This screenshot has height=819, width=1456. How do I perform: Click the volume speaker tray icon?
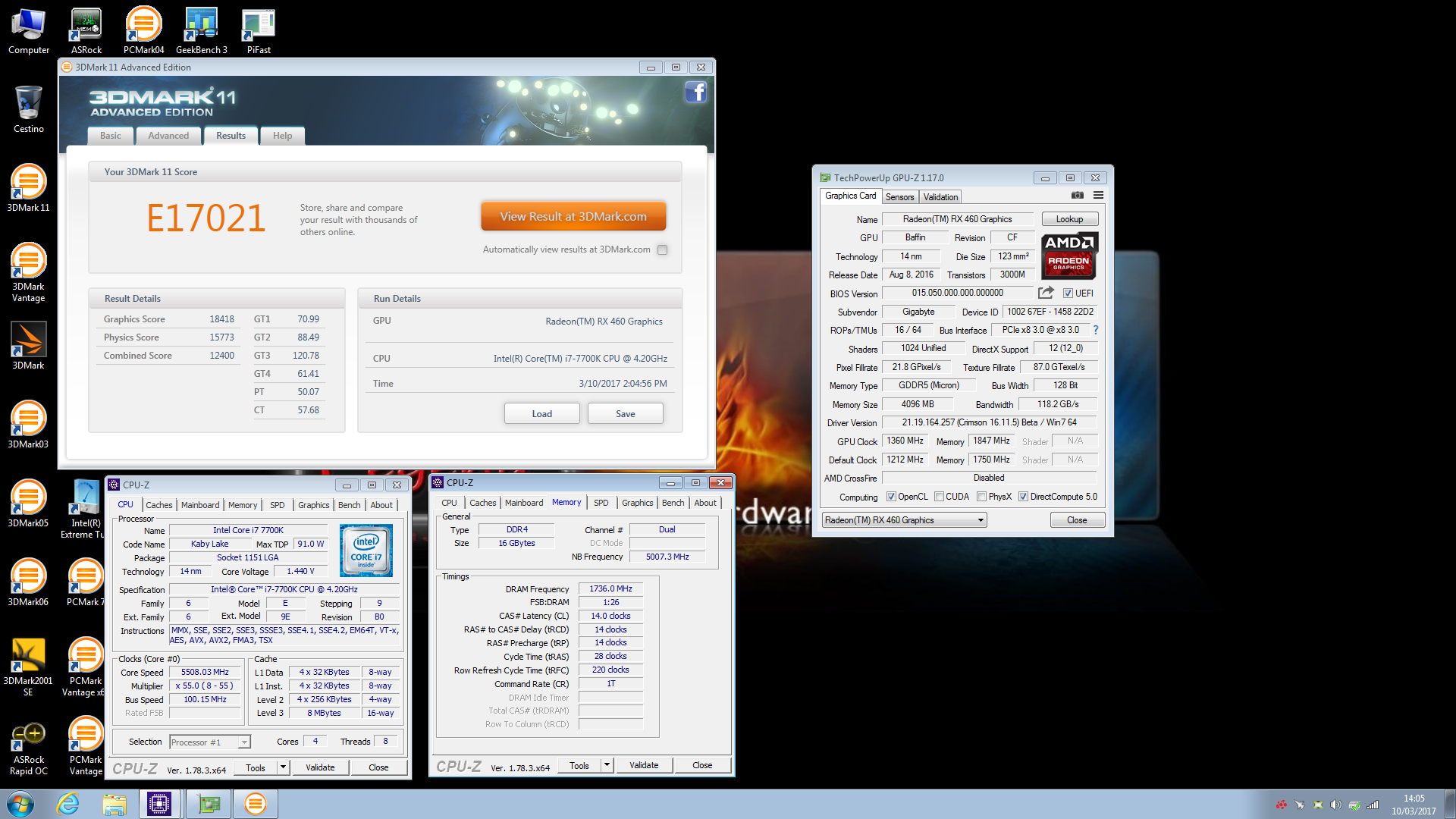pos(1335,805)
